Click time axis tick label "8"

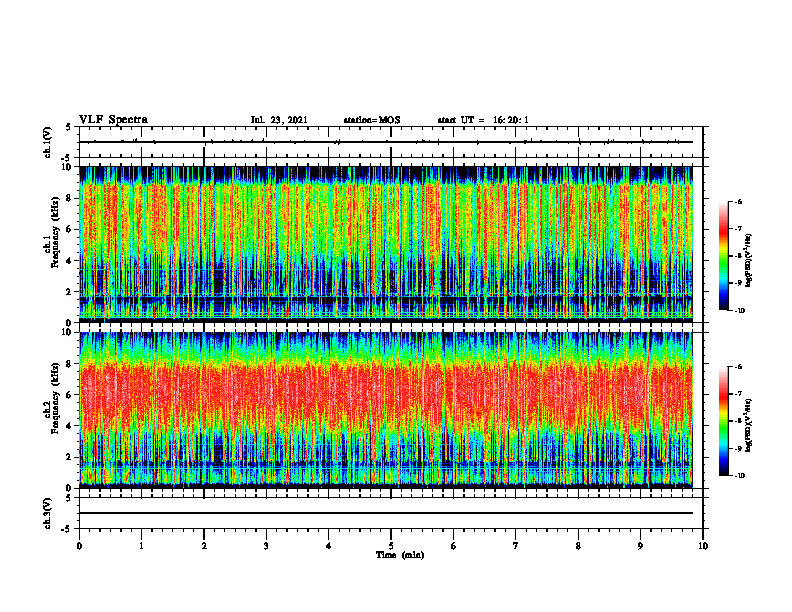point(578,546)
